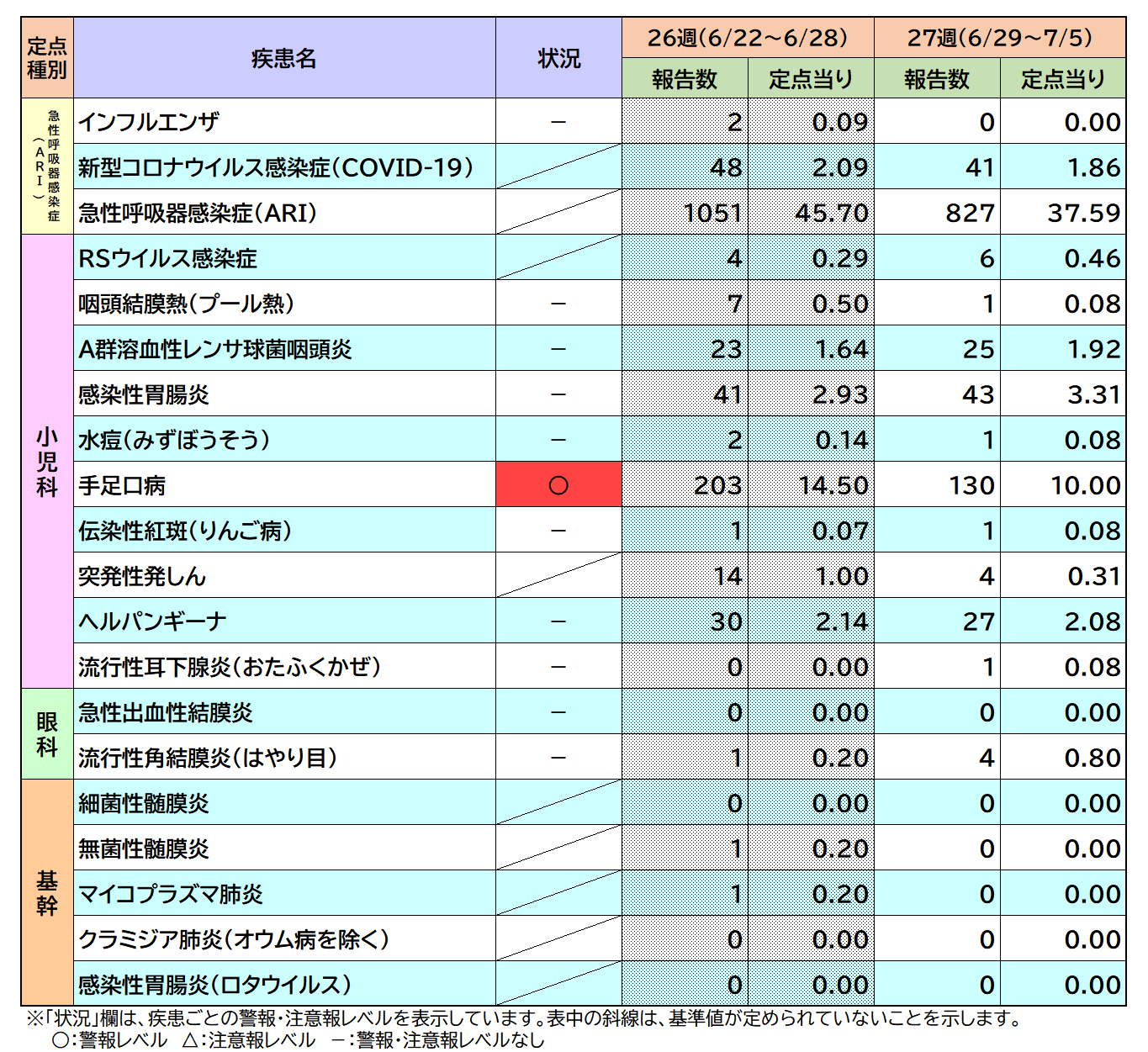Click 手足口病 week 27 count 130
The image size is (1148, 1052).
(x=971, y=485)
